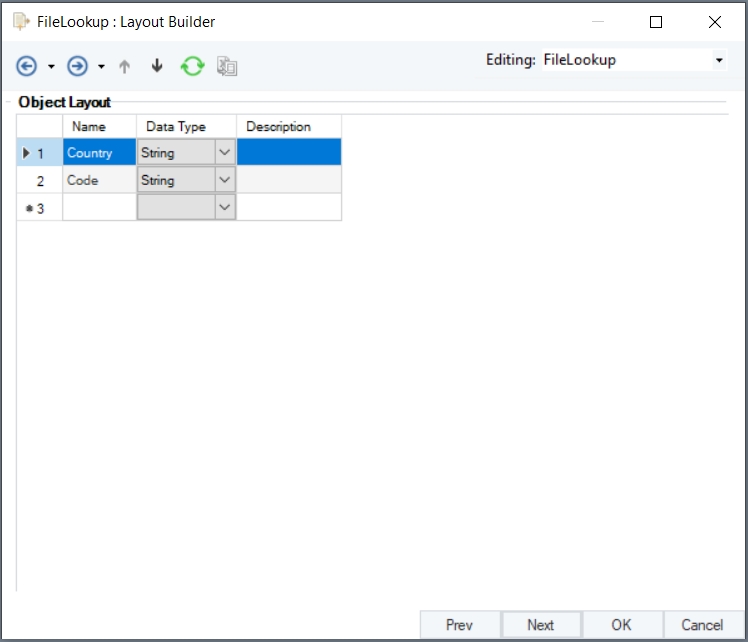Click the grayed-out copy layout icon
Image resolution: width=748 pixels, height=642 pixels.
[227, 67]
